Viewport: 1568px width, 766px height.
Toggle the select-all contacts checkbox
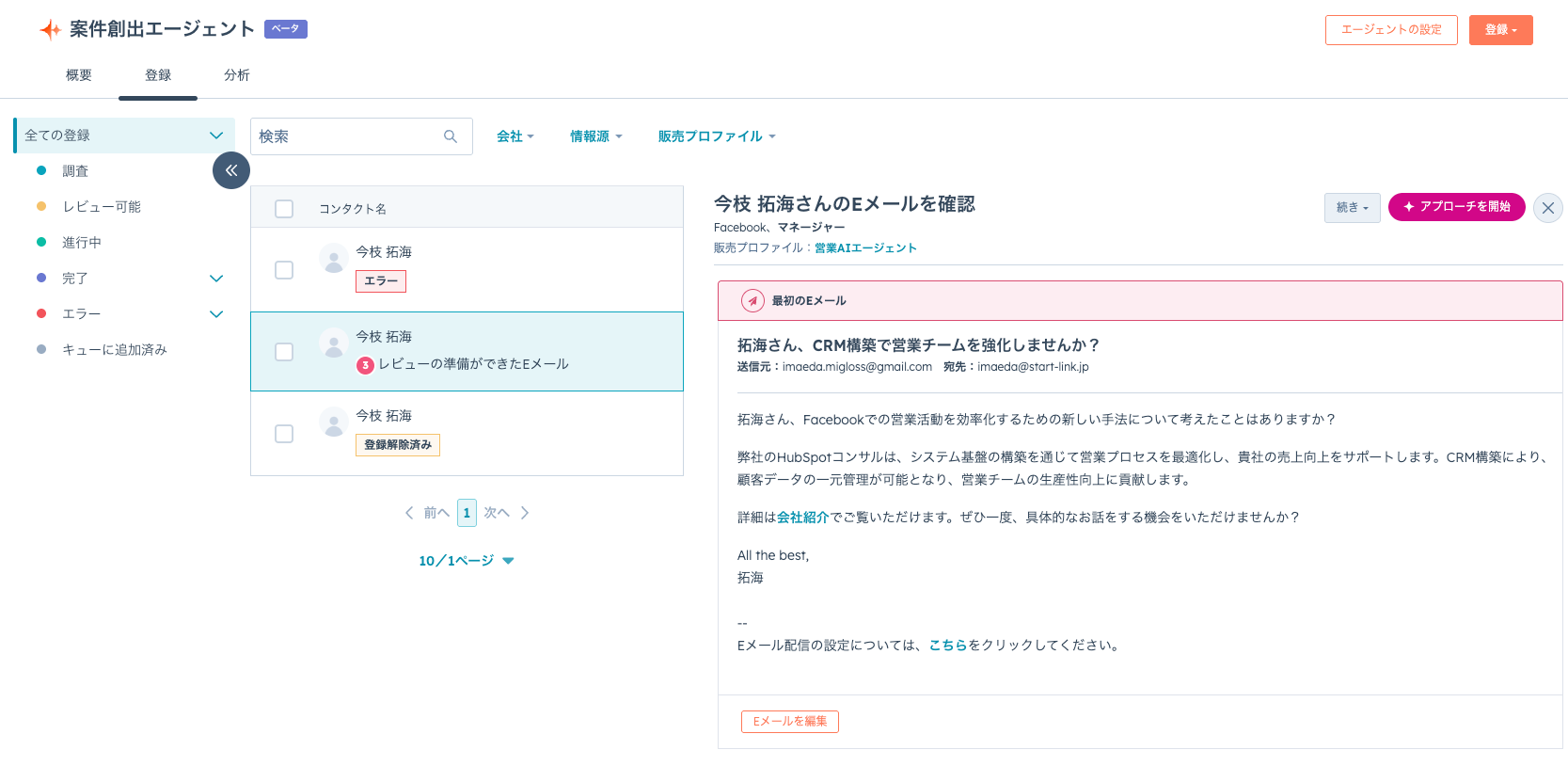tap(284, 209)
